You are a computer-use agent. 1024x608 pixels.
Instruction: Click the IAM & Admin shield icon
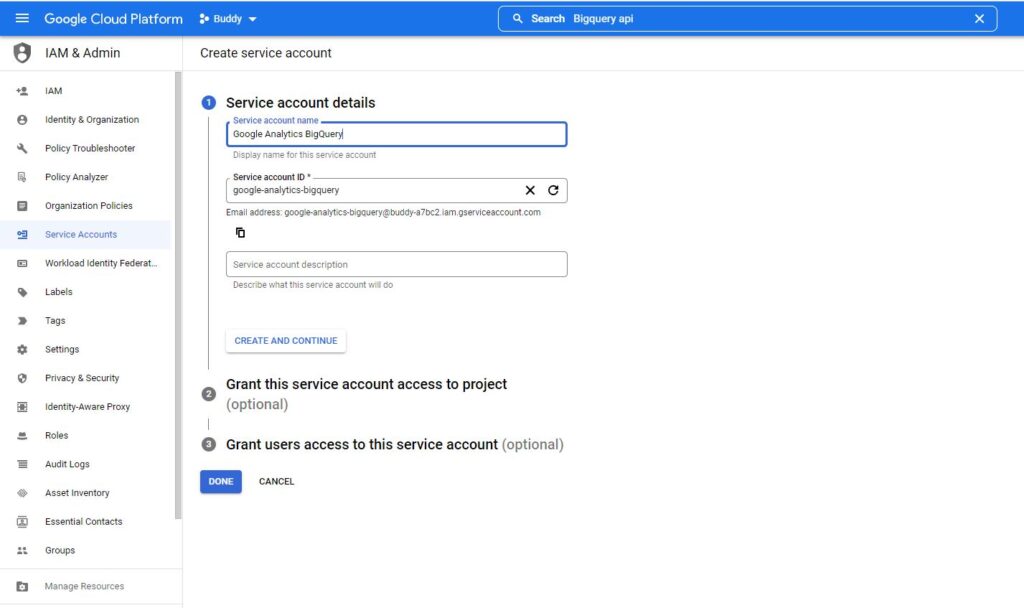(x=22, y=53)
